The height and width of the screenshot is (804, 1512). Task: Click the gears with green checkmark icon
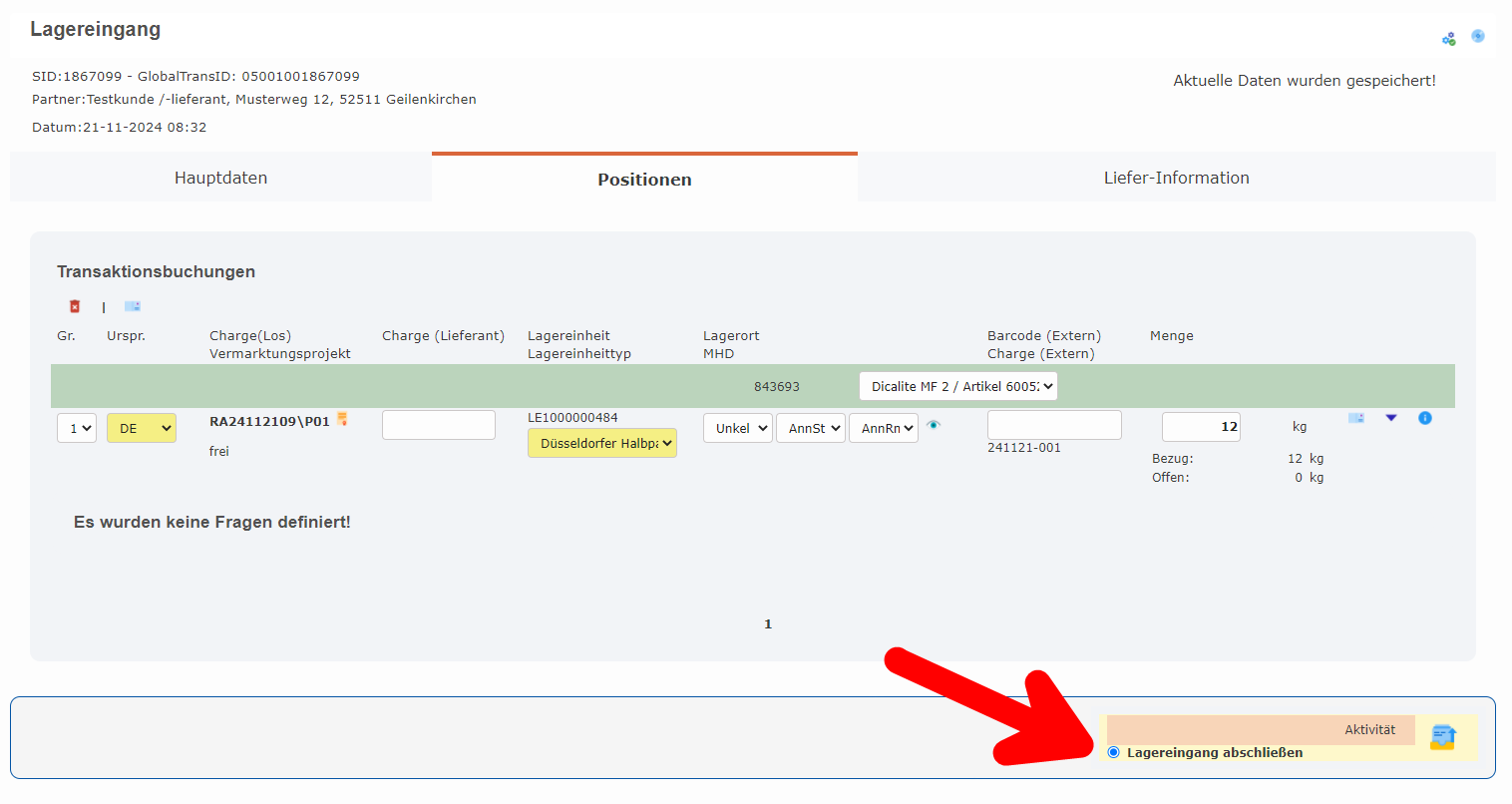pyautogui.click(x=1449, y=39)
